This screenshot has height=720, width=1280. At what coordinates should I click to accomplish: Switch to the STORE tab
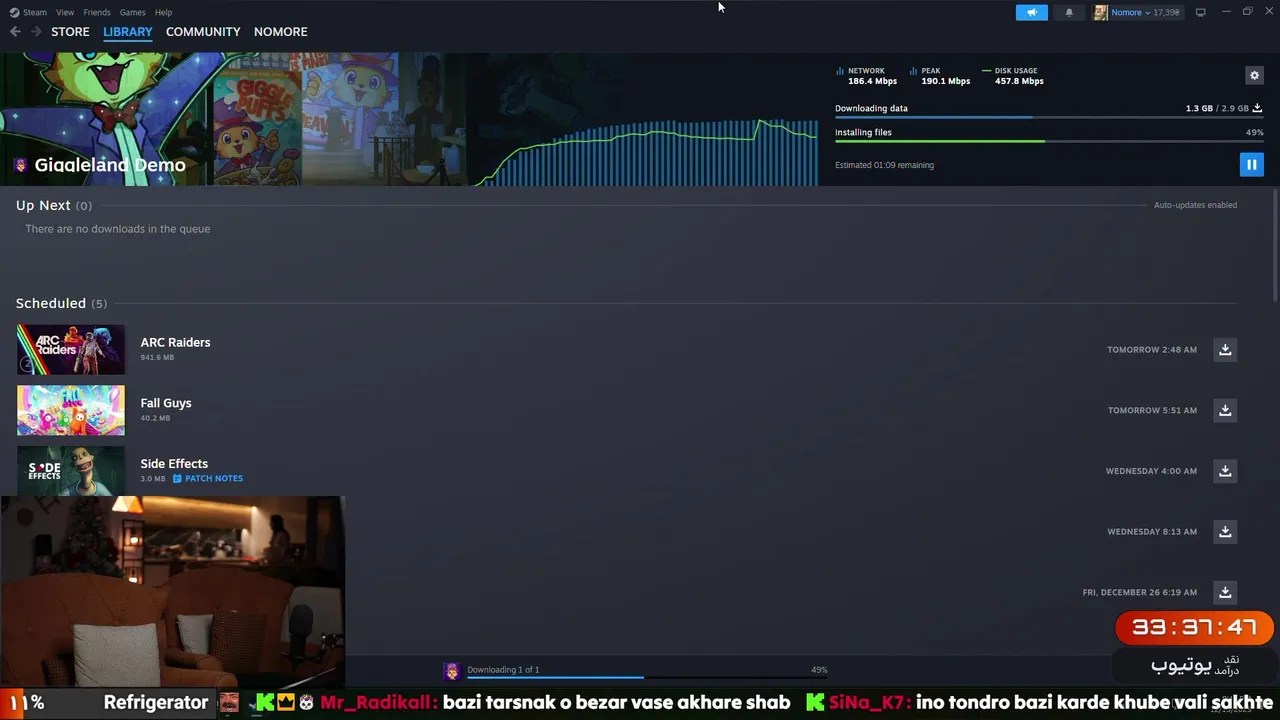tap(70, 32)
